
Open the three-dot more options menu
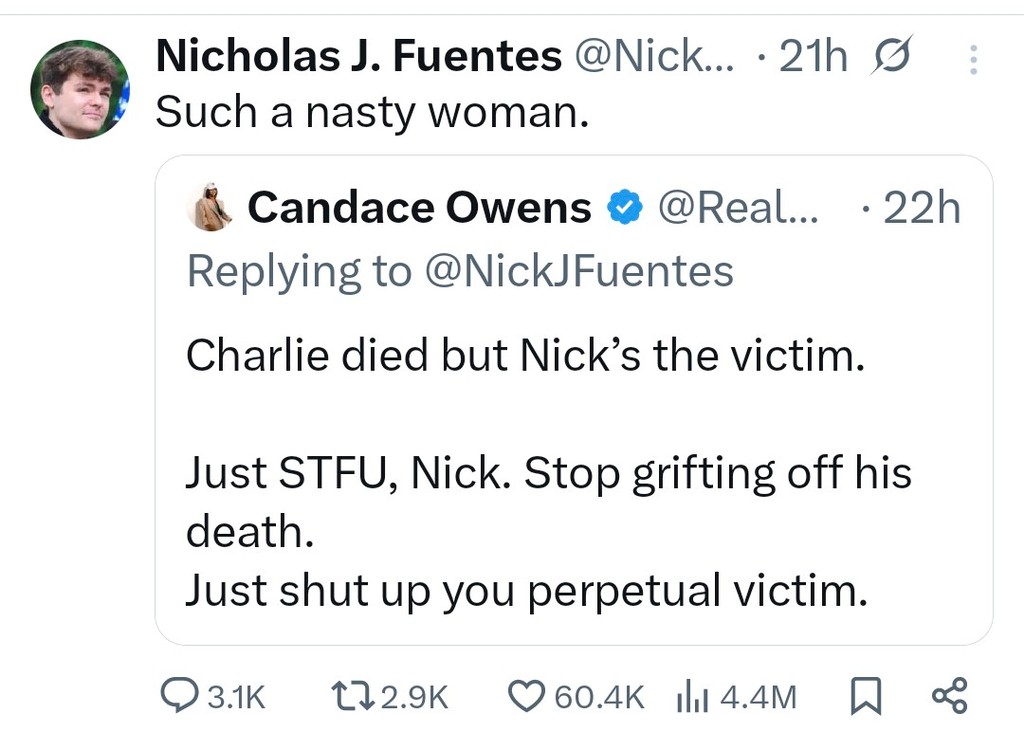[x=974, y=62]
